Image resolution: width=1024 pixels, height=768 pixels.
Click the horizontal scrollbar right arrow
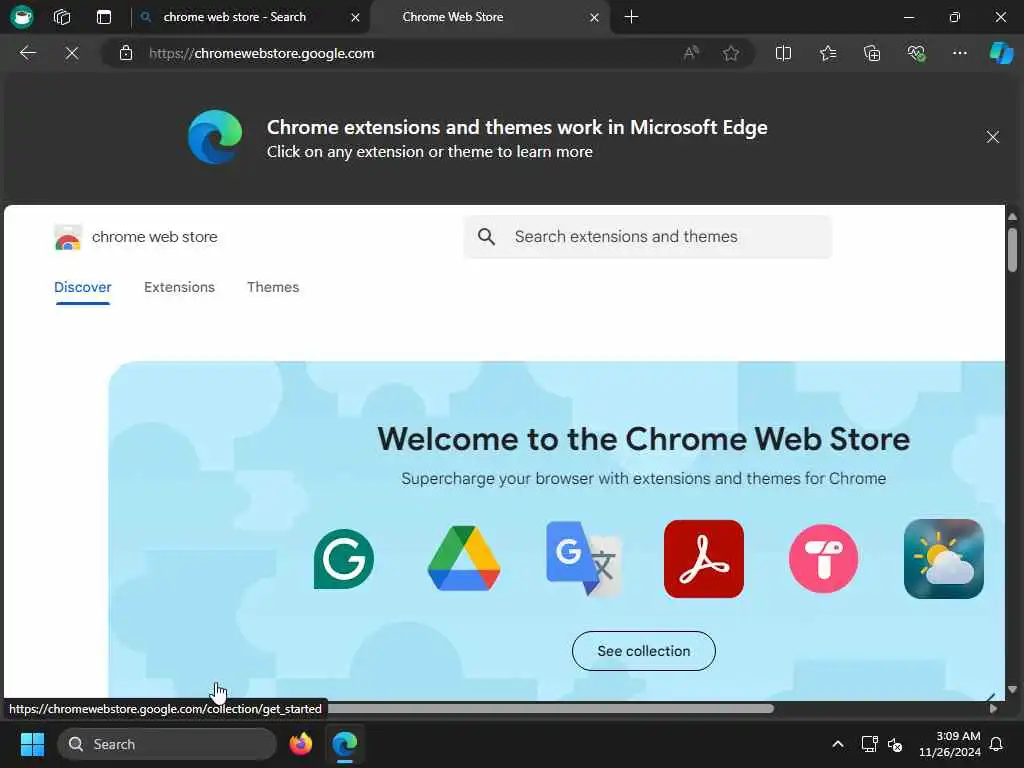click(993, 709)
